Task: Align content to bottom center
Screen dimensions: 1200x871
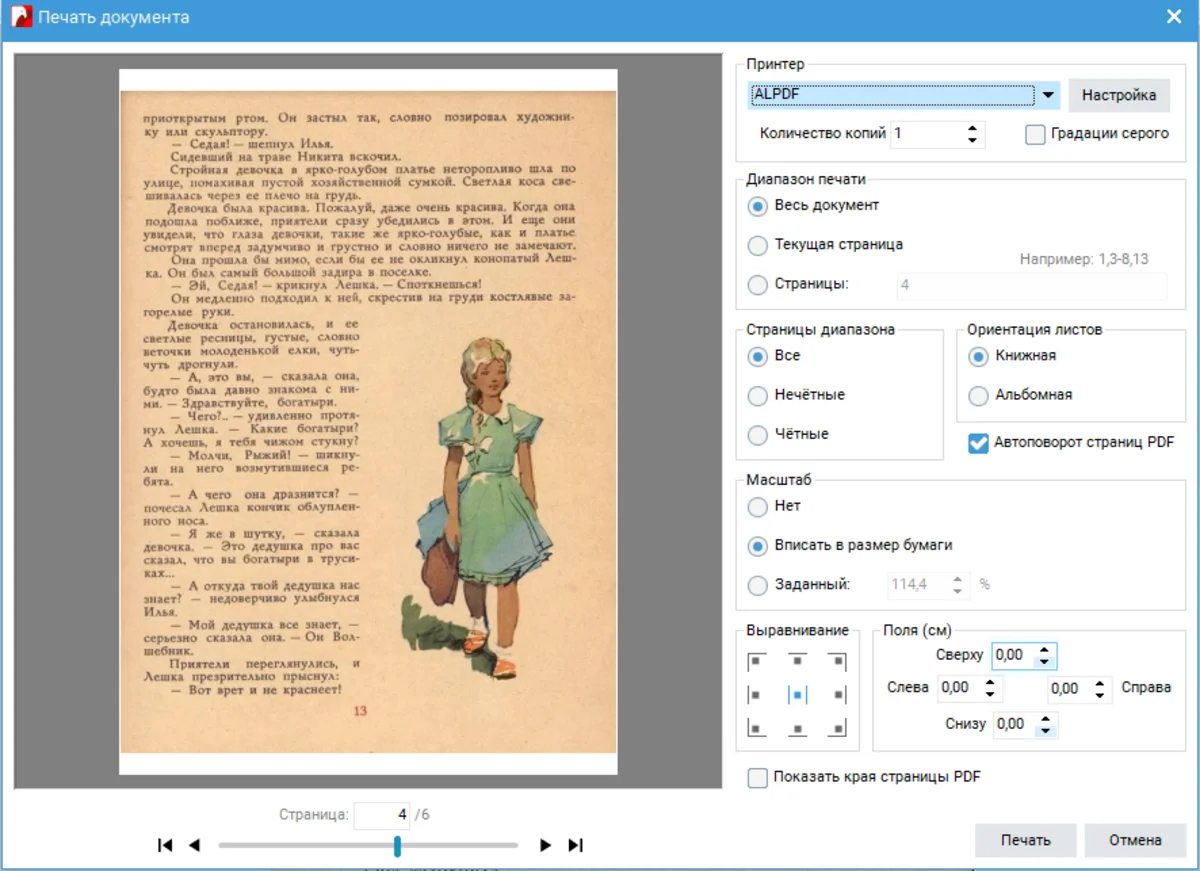Action: pos(797,728)
